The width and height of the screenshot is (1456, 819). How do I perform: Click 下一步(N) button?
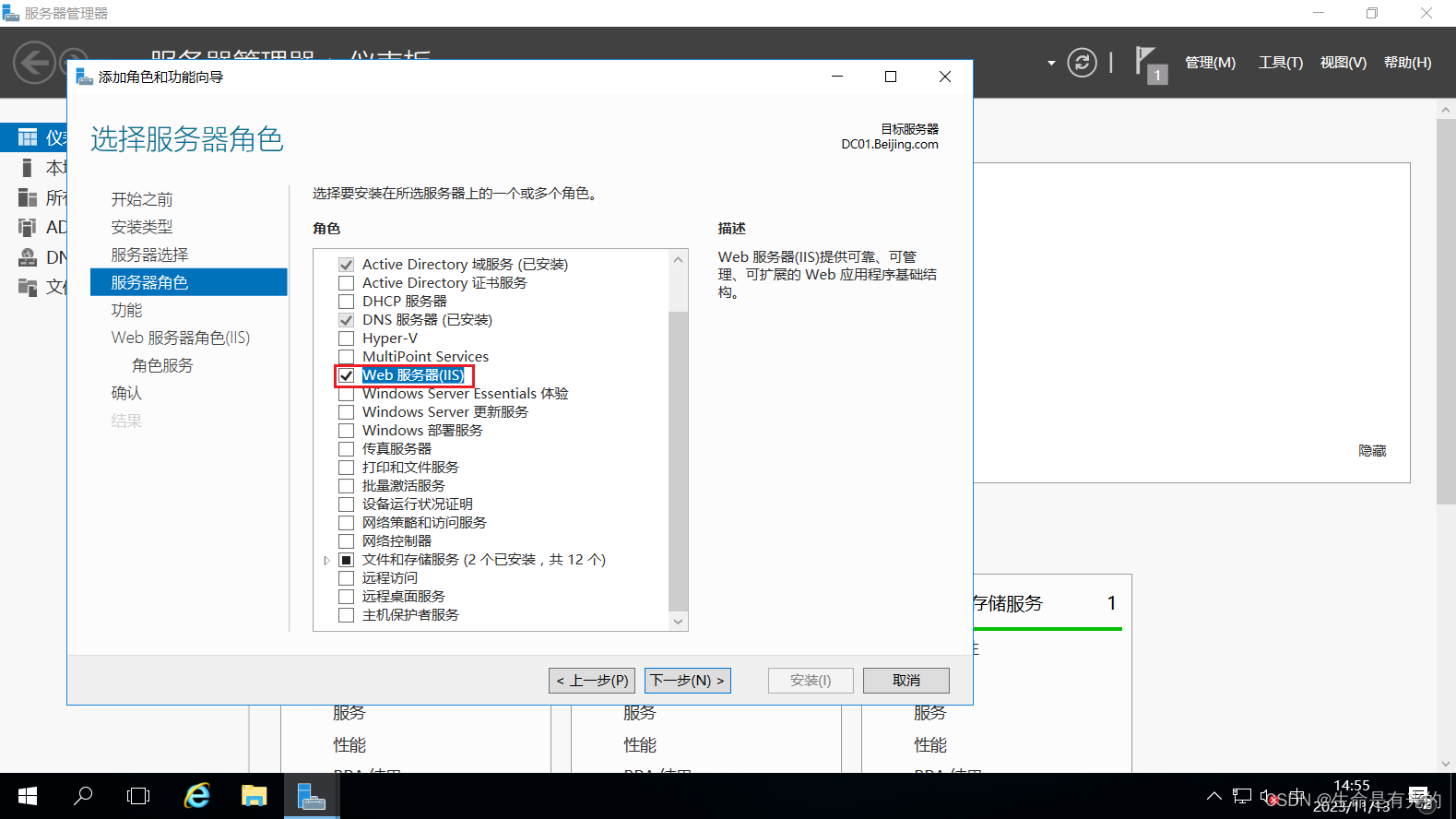coord(688,681)
